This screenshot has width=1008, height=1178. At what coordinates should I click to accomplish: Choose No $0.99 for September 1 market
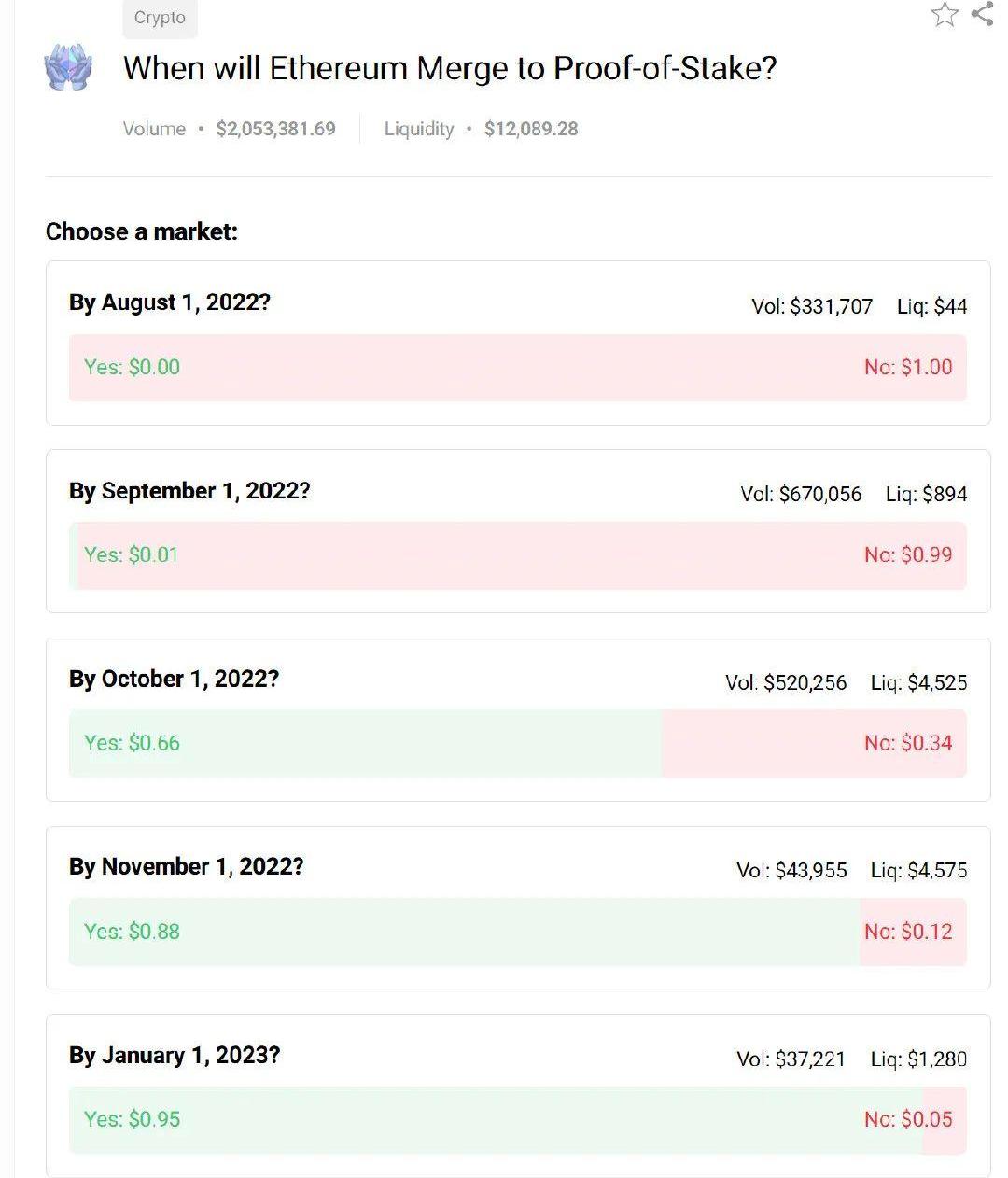pyautogui.click(x=908, y=555)
